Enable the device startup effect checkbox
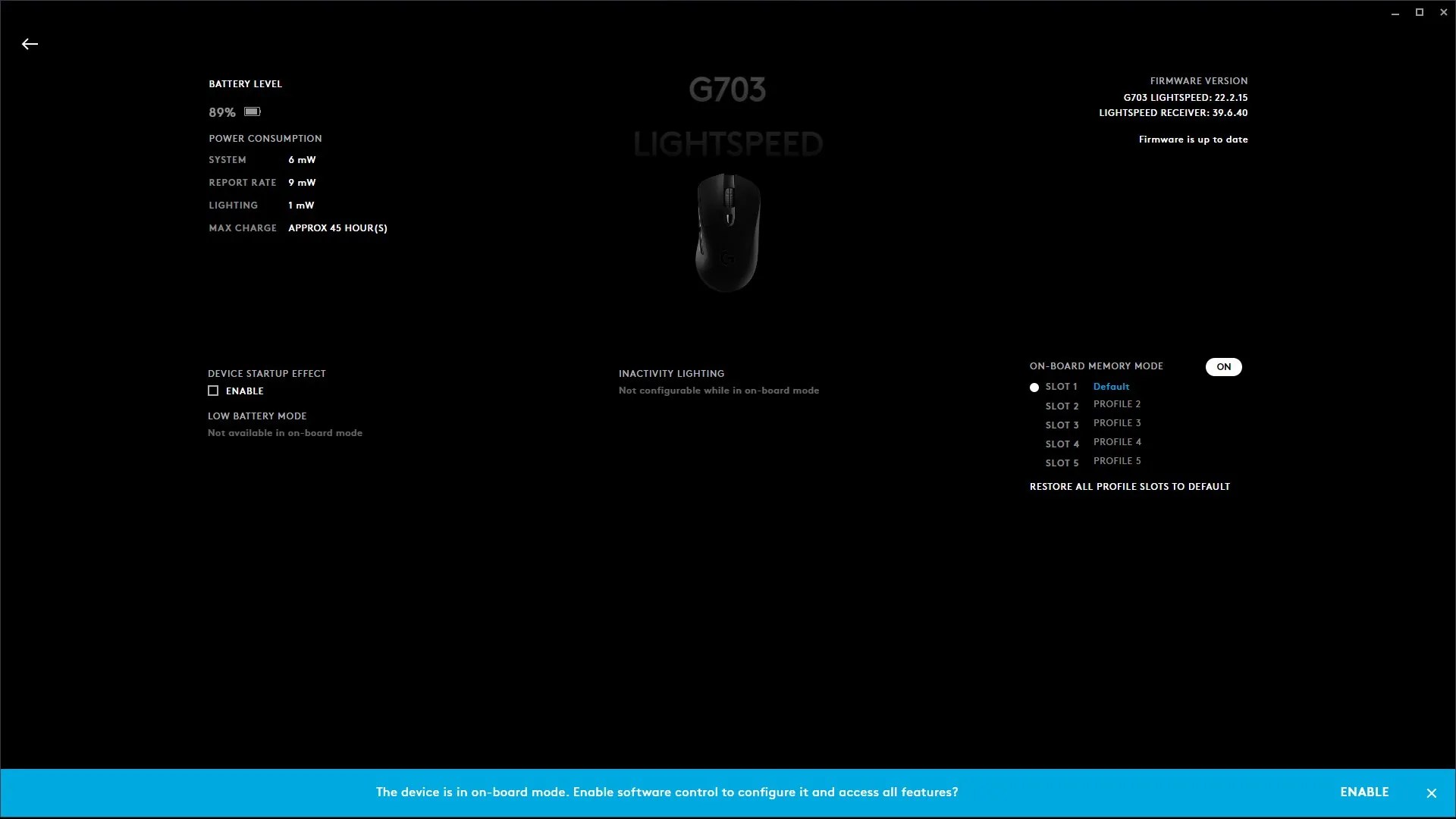 213,391
